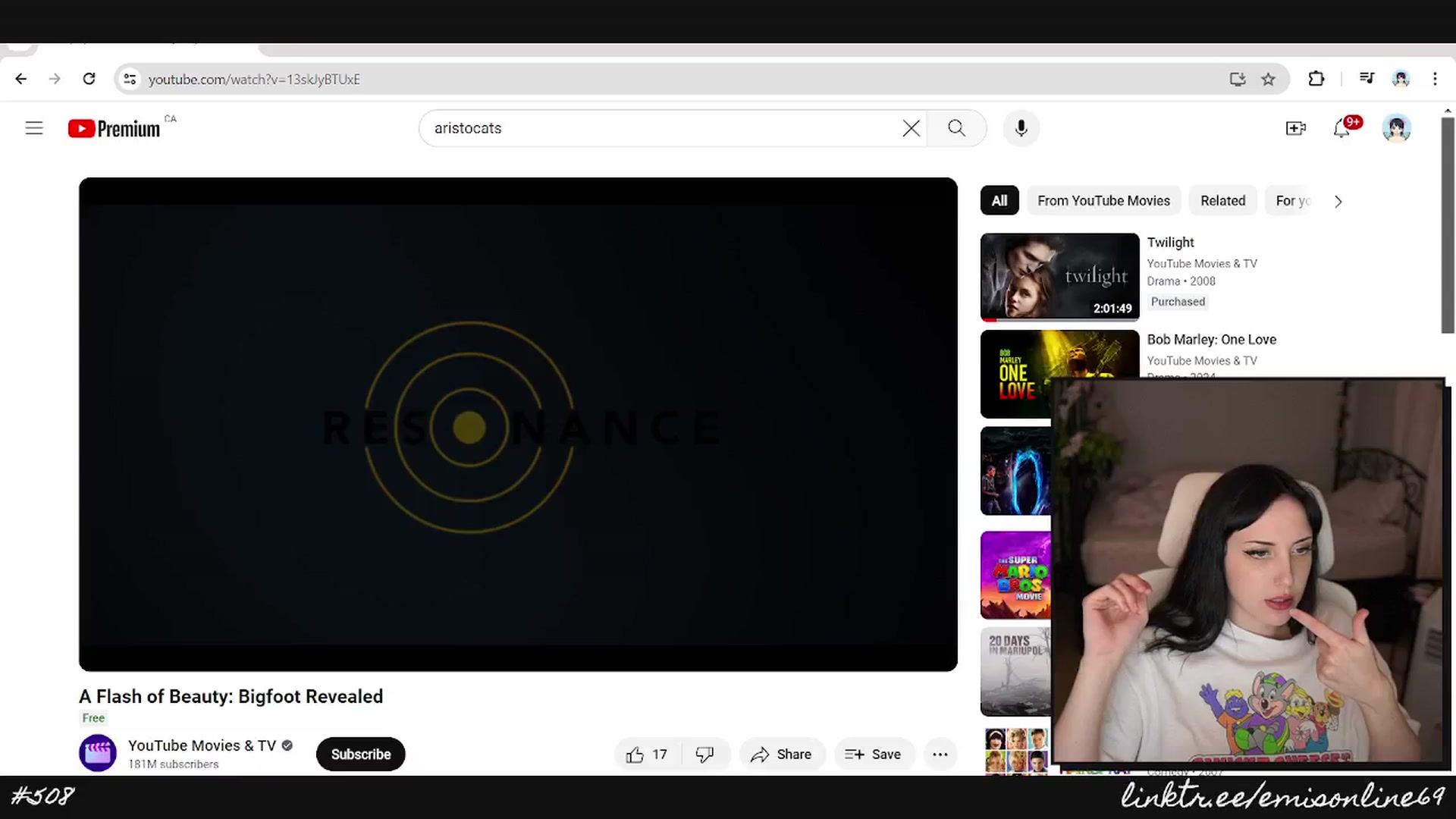View site information icon in address bar

pos(130,79)
